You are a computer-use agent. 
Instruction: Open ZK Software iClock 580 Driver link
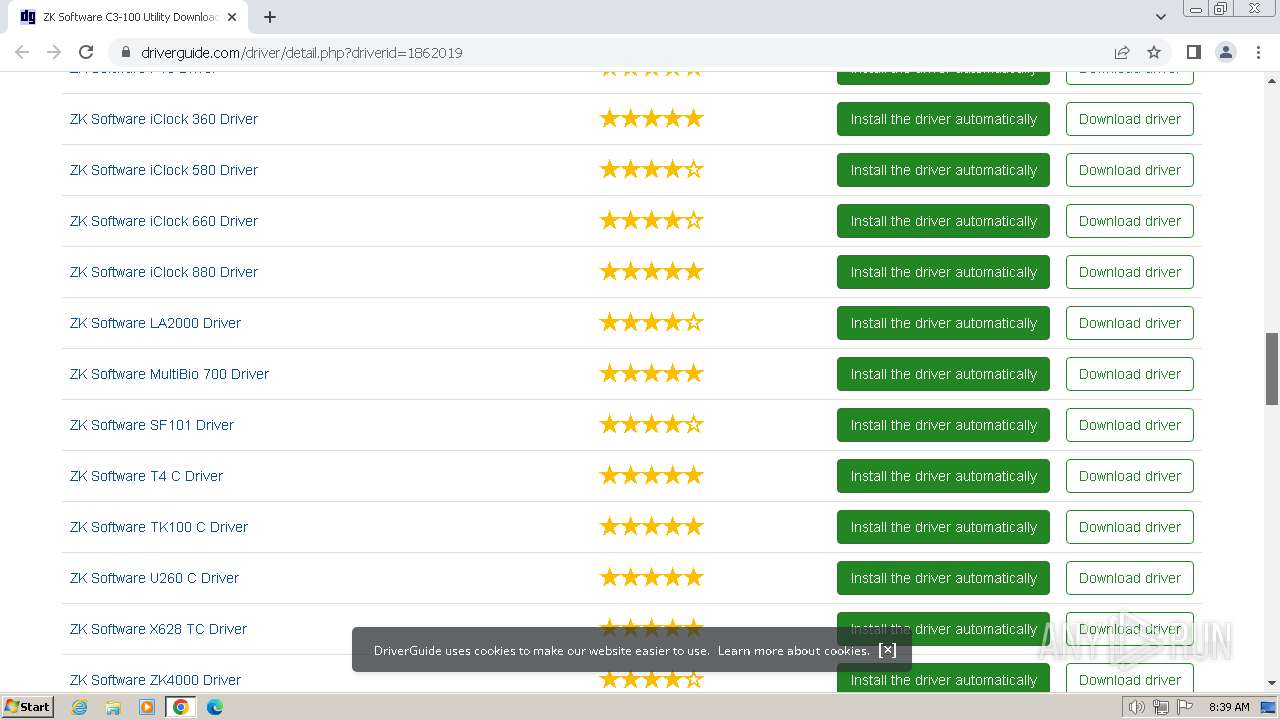[x=164, y=170]
